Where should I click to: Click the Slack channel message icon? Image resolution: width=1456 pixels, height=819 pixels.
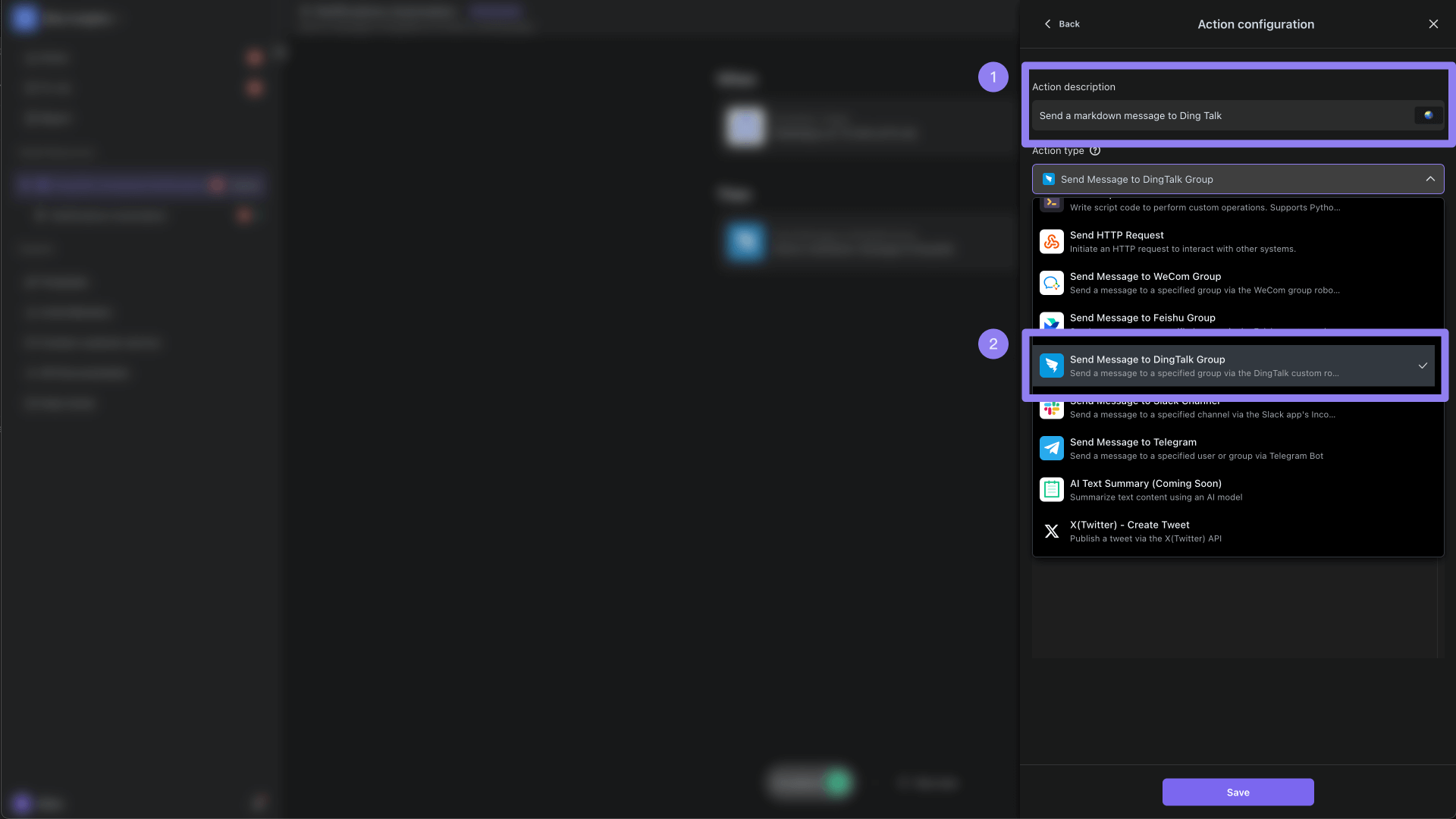click(x=1051, y=407)
